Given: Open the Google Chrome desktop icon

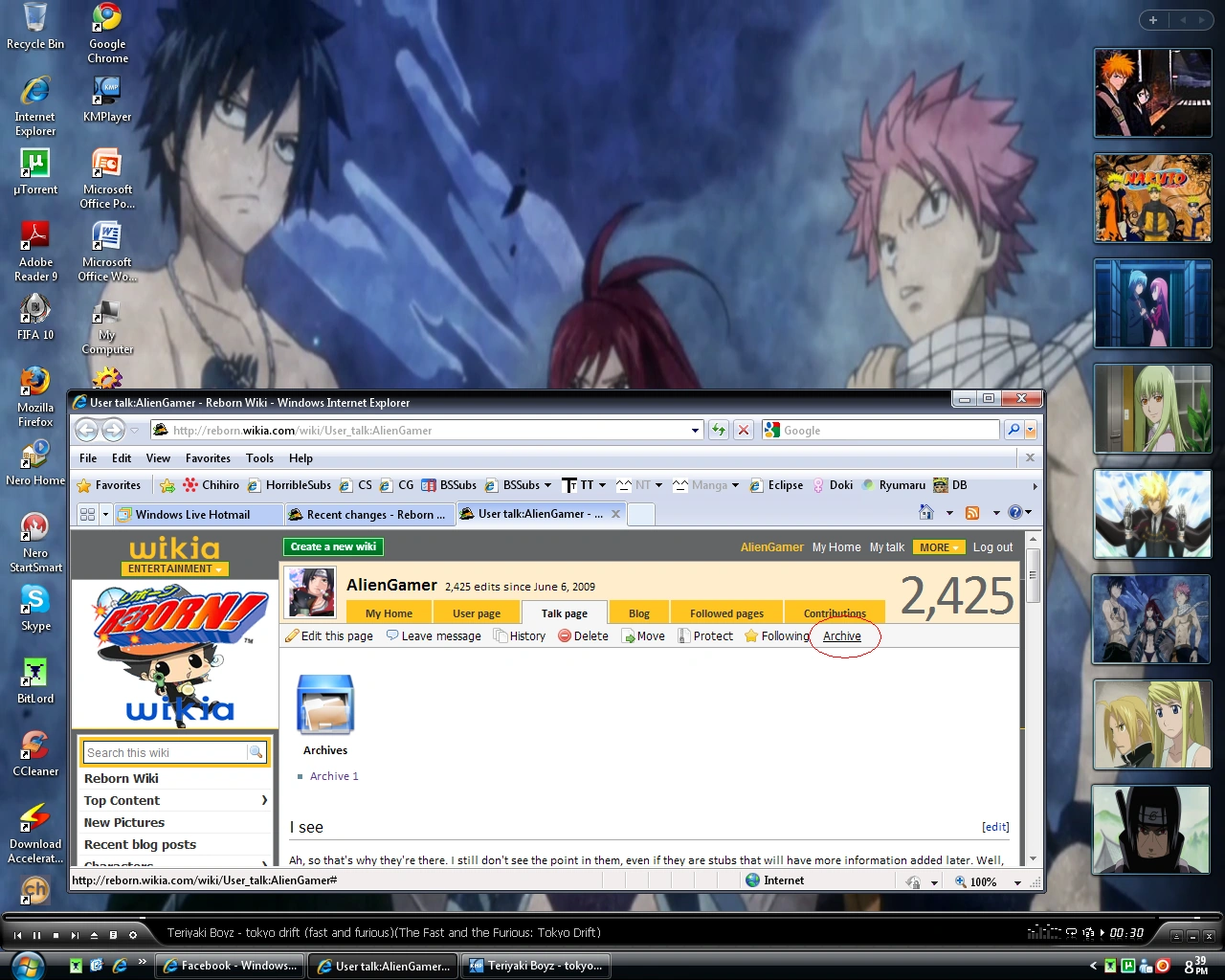Looking at the screenshot, I should coord(107,33).
